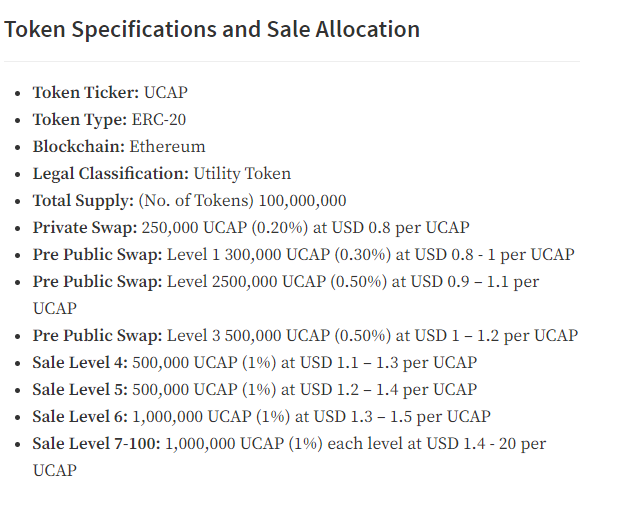Image resolution: width=623 pixels, height=515 pixels.
Task: Click the Legal Classification label
Action: pyautogui.click(x=111, y=174)
